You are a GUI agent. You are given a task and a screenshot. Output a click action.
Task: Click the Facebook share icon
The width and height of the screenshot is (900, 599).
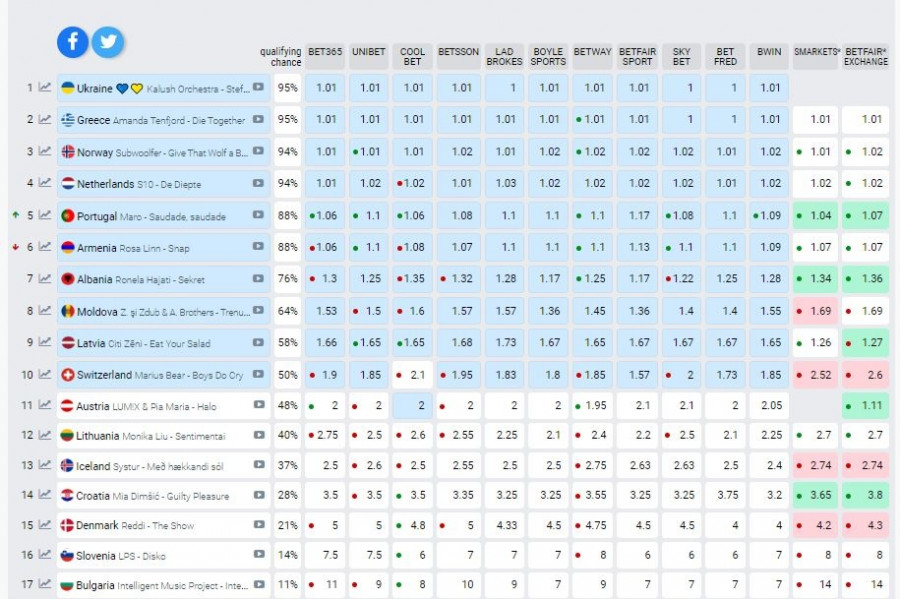click(x=73, y=42)
